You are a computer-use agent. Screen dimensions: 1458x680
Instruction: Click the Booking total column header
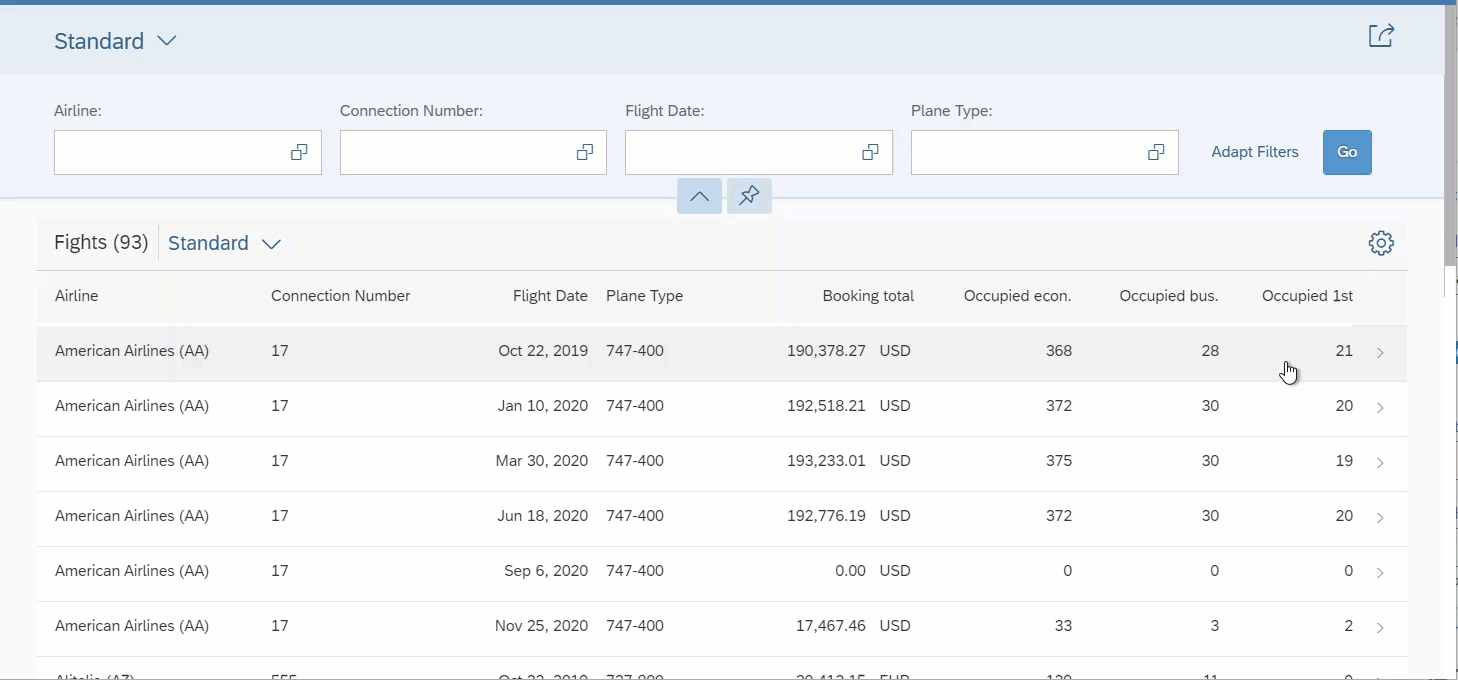click(867, 296)
